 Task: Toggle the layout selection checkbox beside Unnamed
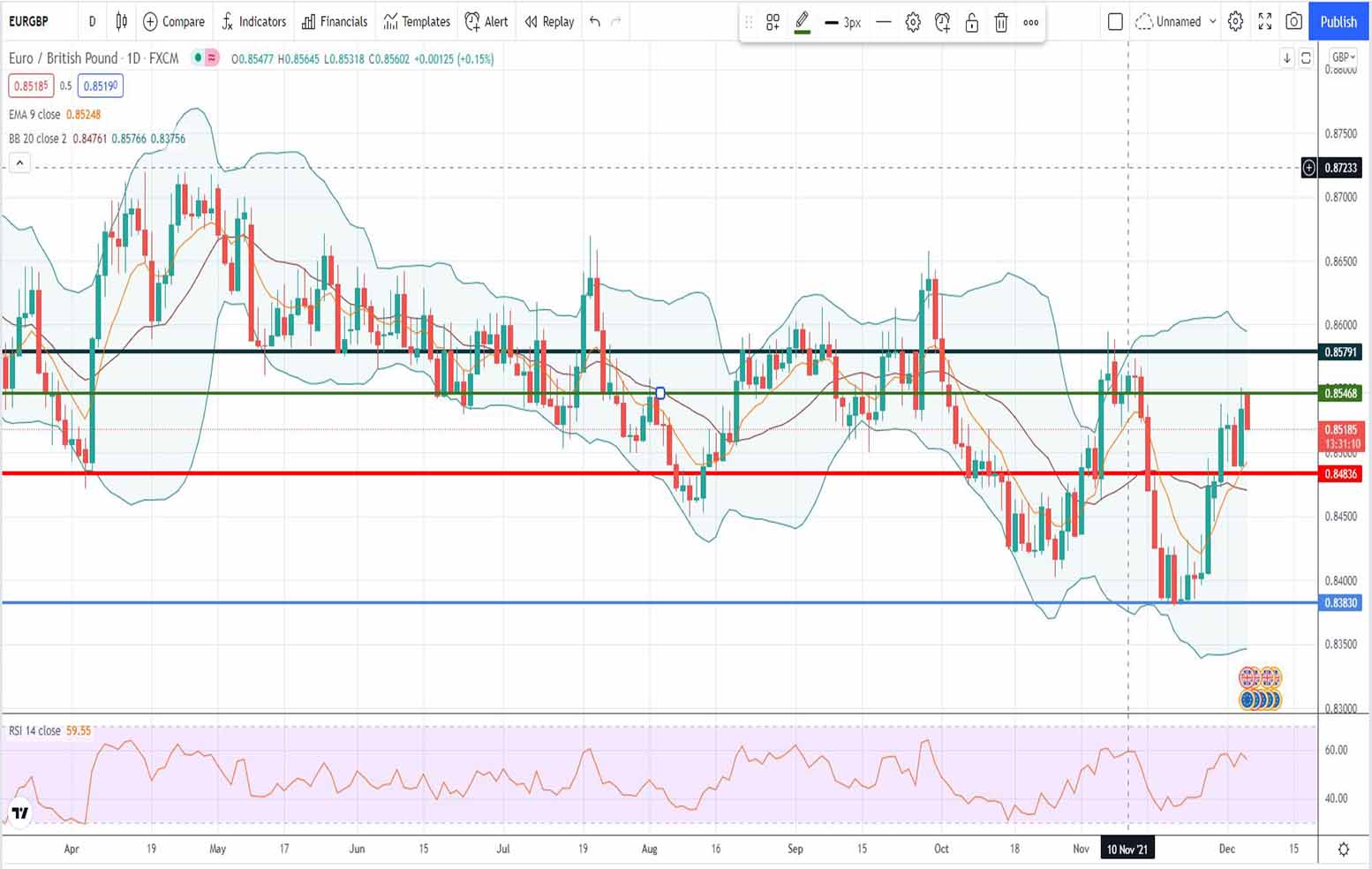[1115, 22]
